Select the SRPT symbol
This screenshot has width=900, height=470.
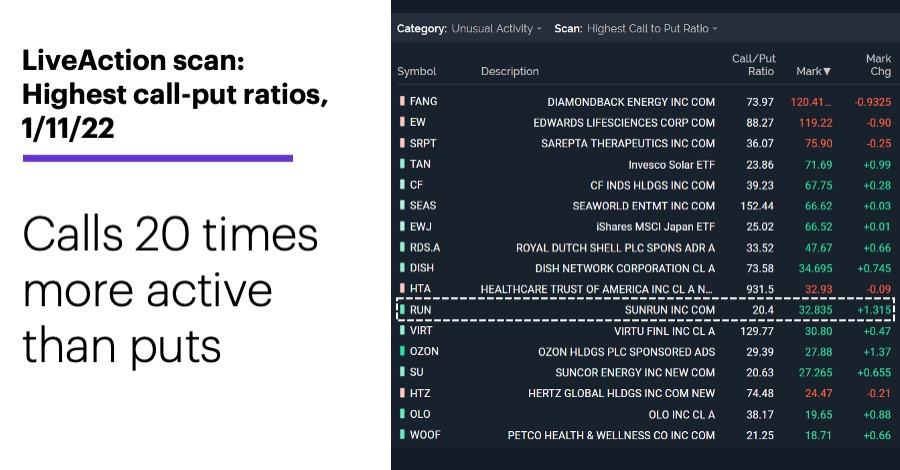[x=423, y=143]
